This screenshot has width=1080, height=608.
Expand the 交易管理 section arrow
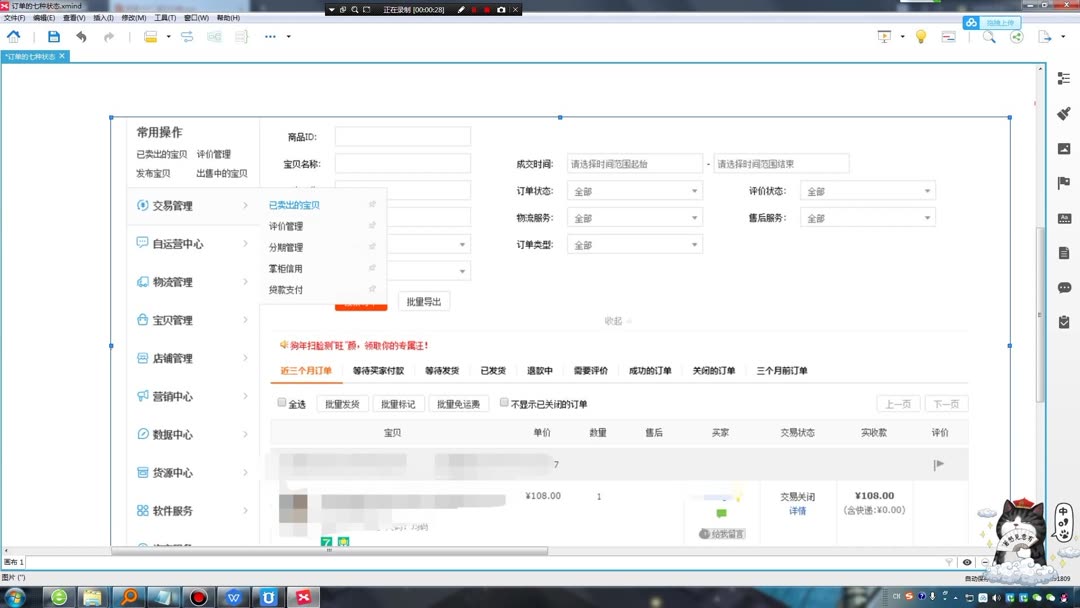[246, 205]
